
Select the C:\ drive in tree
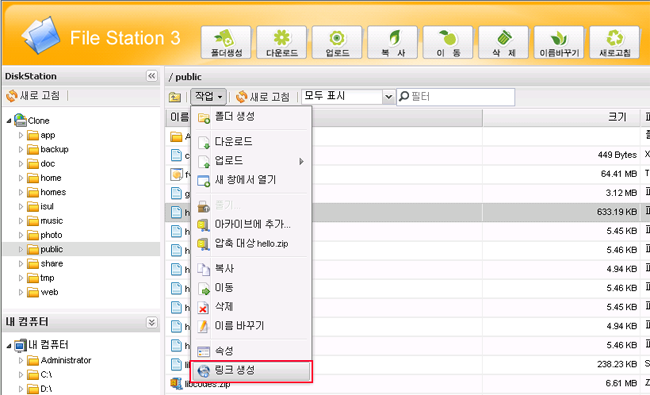tap(40, 375)
